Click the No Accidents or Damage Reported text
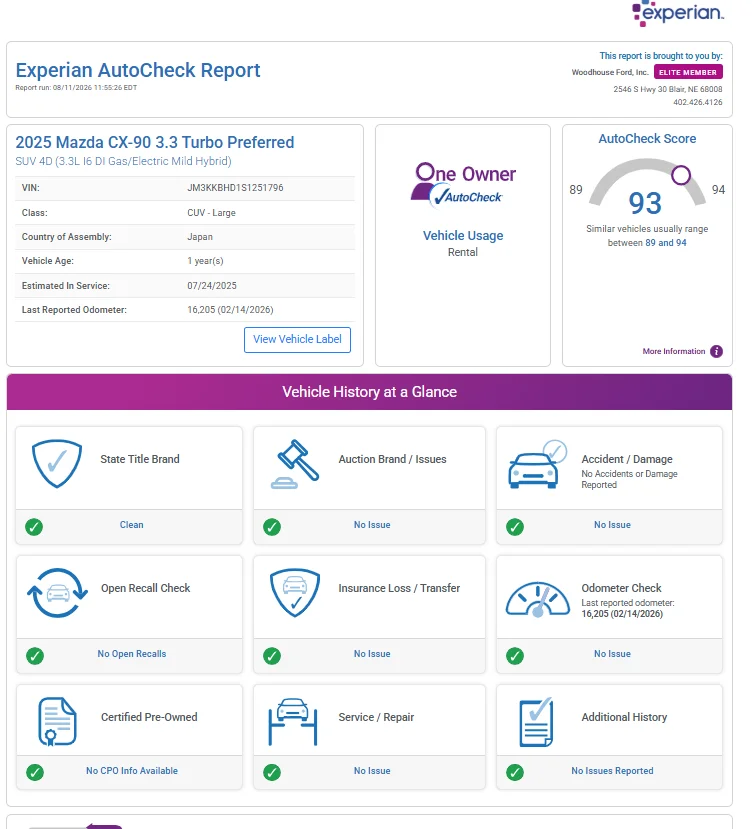The width and height of the screenshot is (752, 829). point(629,480)
